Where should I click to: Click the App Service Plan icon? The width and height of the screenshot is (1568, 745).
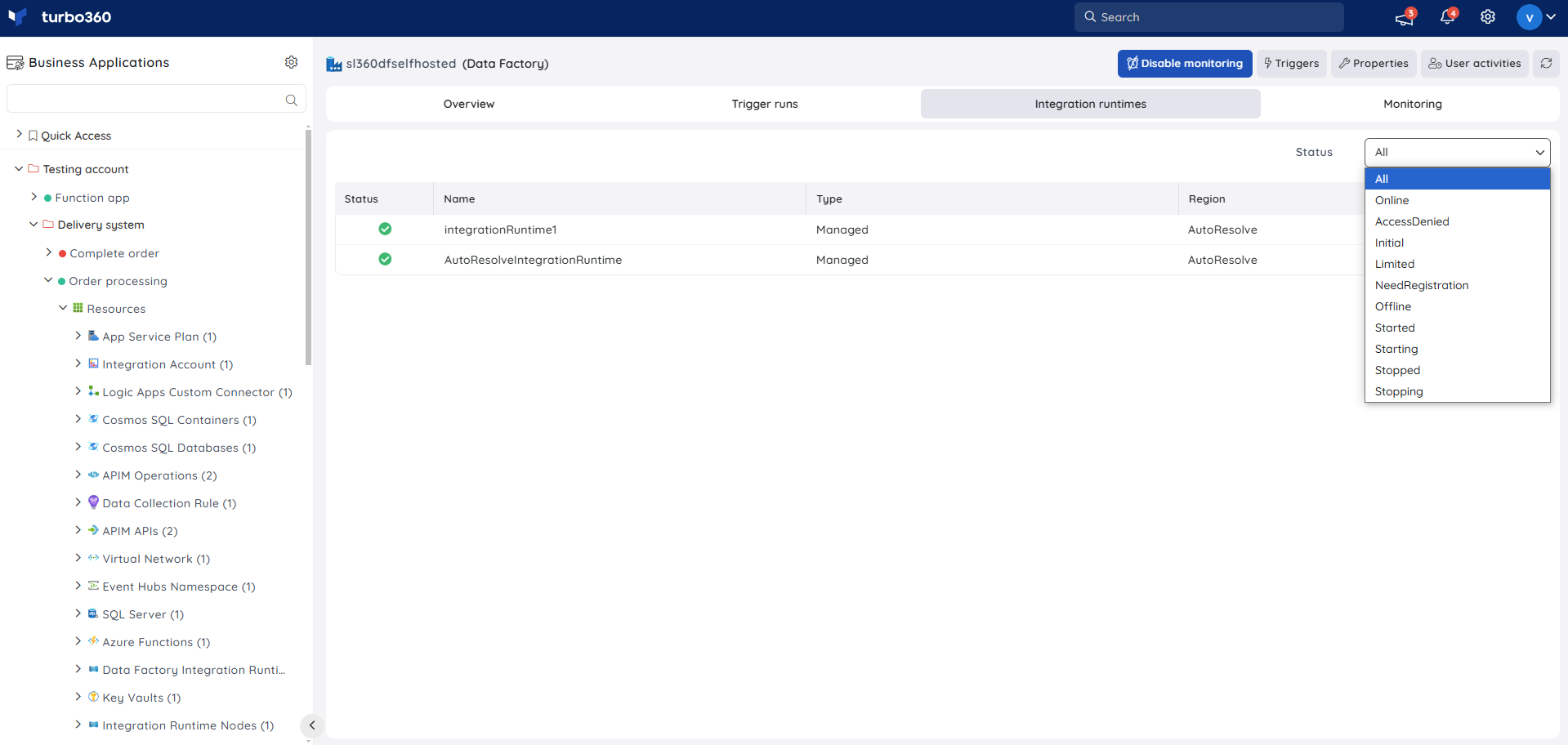pyautogui.click(x=93, y=336)
